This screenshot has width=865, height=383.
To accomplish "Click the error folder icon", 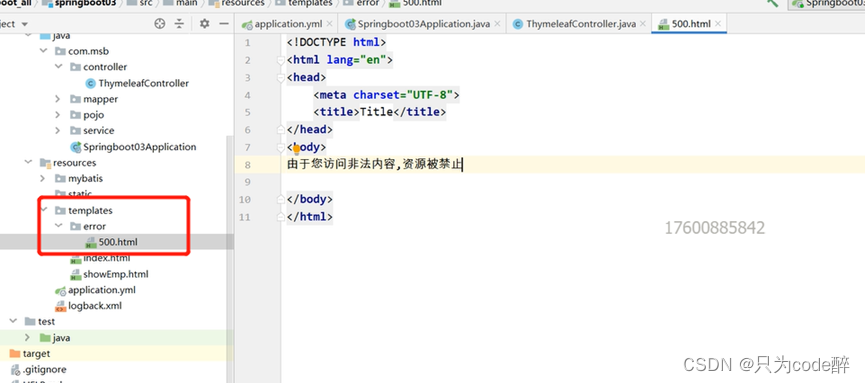I will (76, 226).
